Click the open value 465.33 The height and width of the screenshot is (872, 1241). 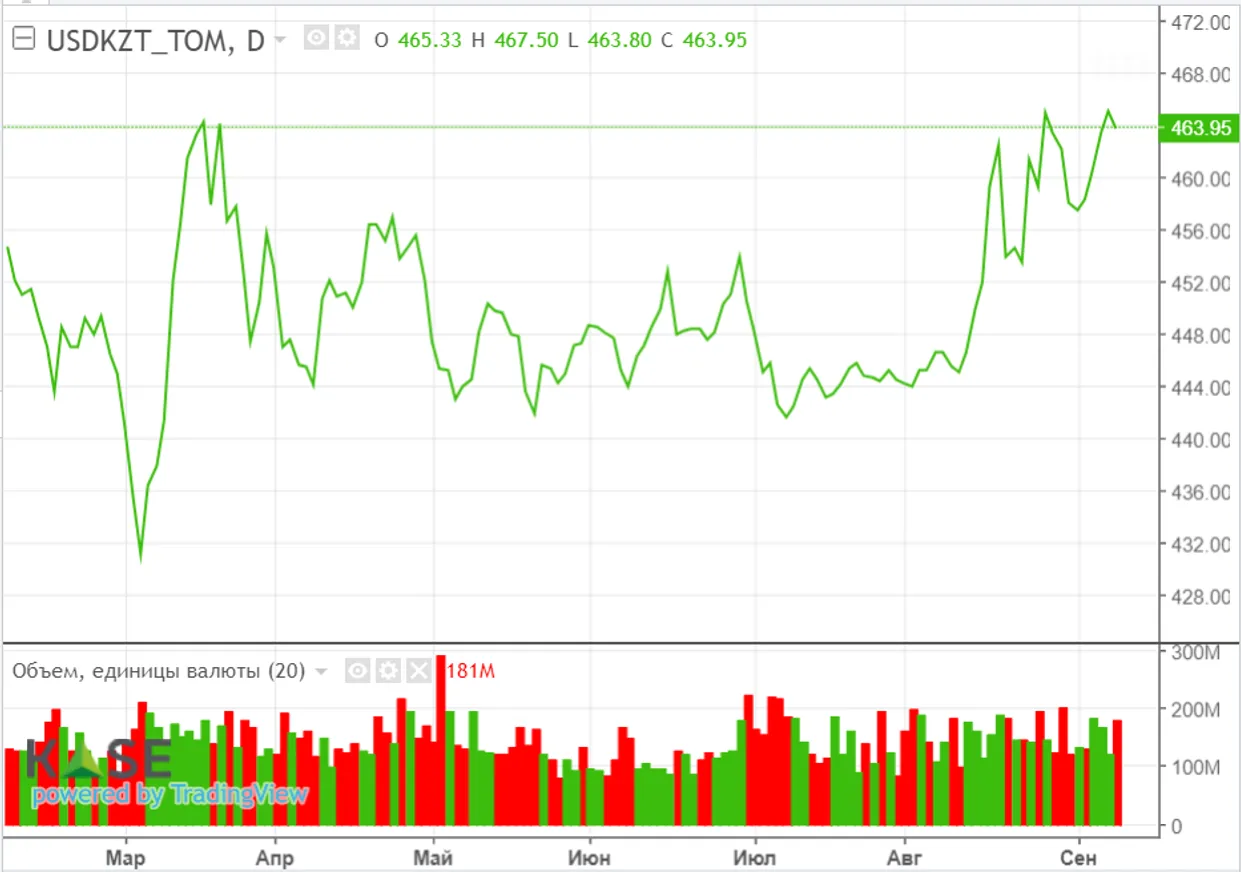[430, 40]
